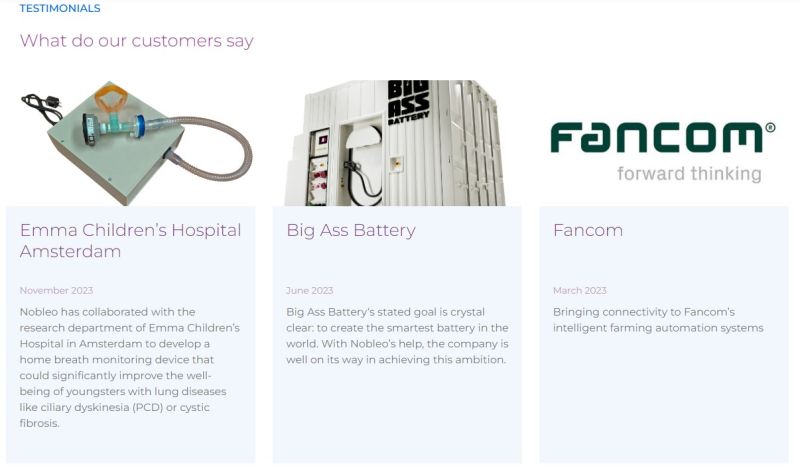Image resolution: width=800 pixels, height=468 pixels.
Task: Click the November 2023 date
Action: 56,291
